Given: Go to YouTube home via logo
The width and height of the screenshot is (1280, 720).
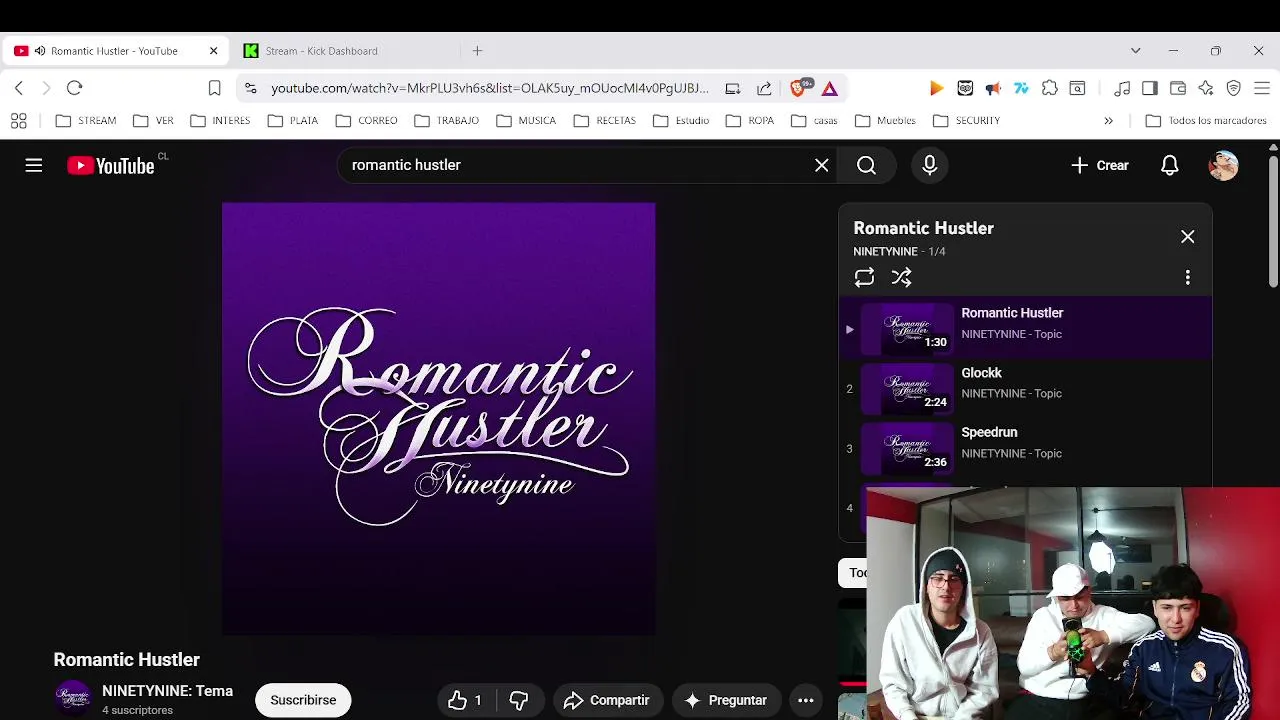Looking at the screenshot, I should tap(111, 166).
